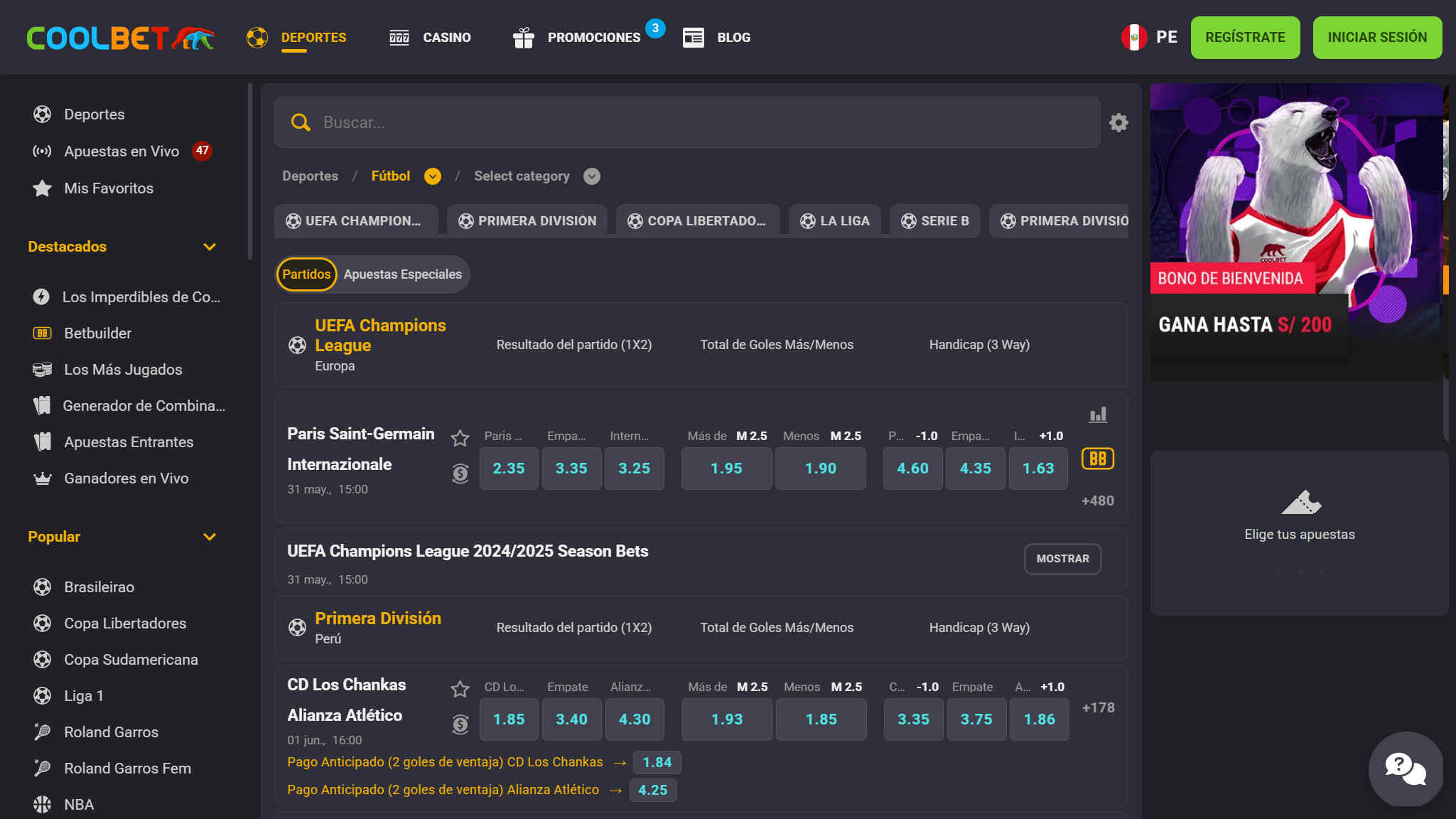Select Pago Anticipado Alianza Atlético 4.25
Screen dimensions: 1456x819
pyautogui.click(x=652, y=790)
